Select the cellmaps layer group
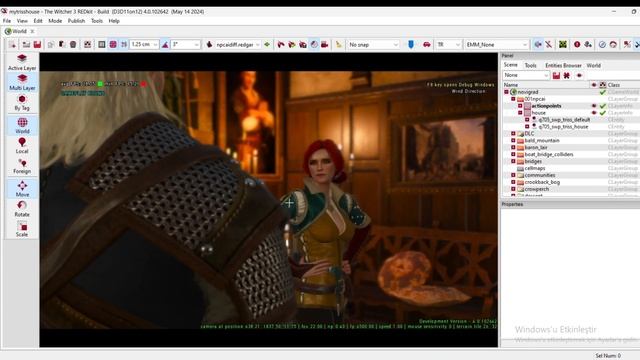 (535, 168)
